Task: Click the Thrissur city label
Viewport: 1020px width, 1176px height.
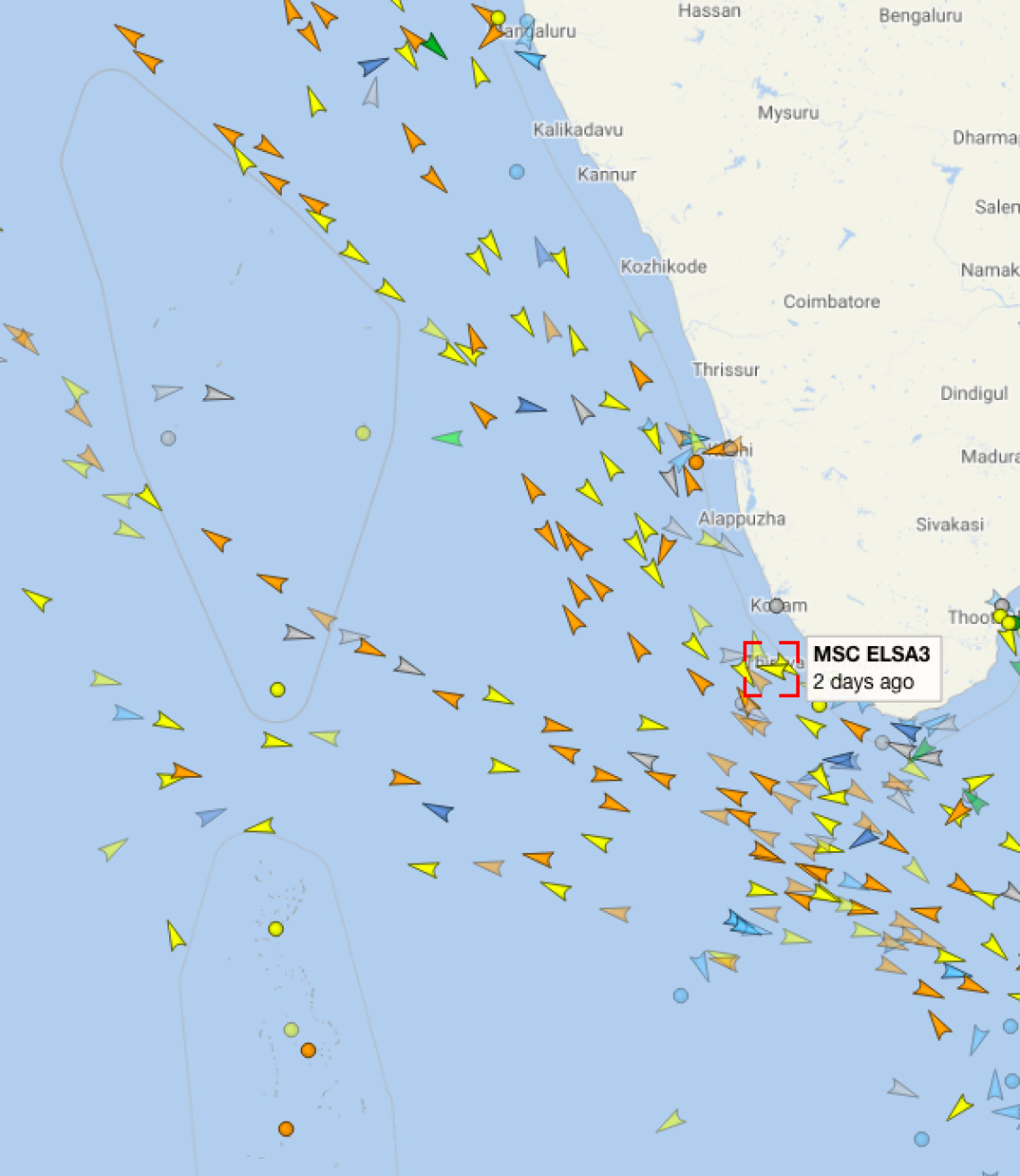Action: [x=726, y=370]
